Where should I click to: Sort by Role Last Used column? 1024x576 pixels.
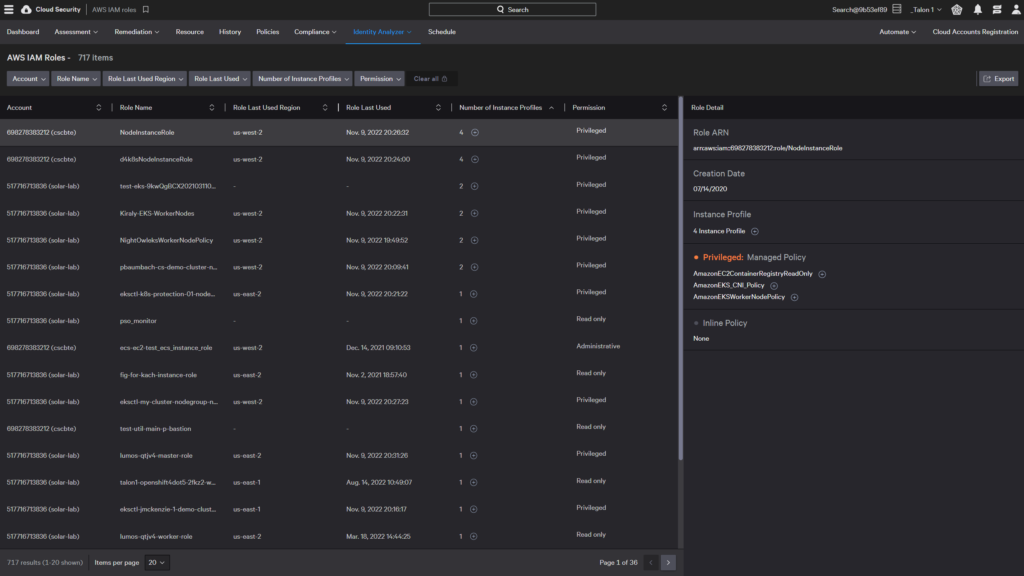438,108
